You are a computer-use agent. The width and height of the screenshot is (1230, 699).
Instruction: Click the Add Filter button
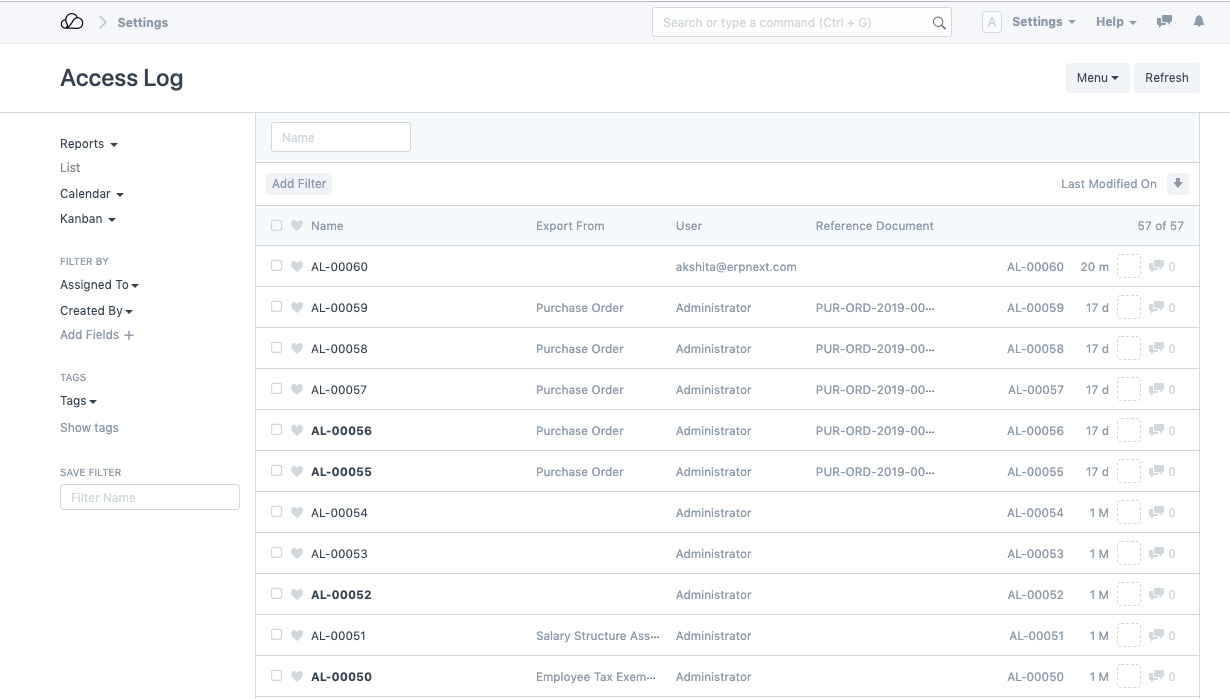tap(299, 184)
